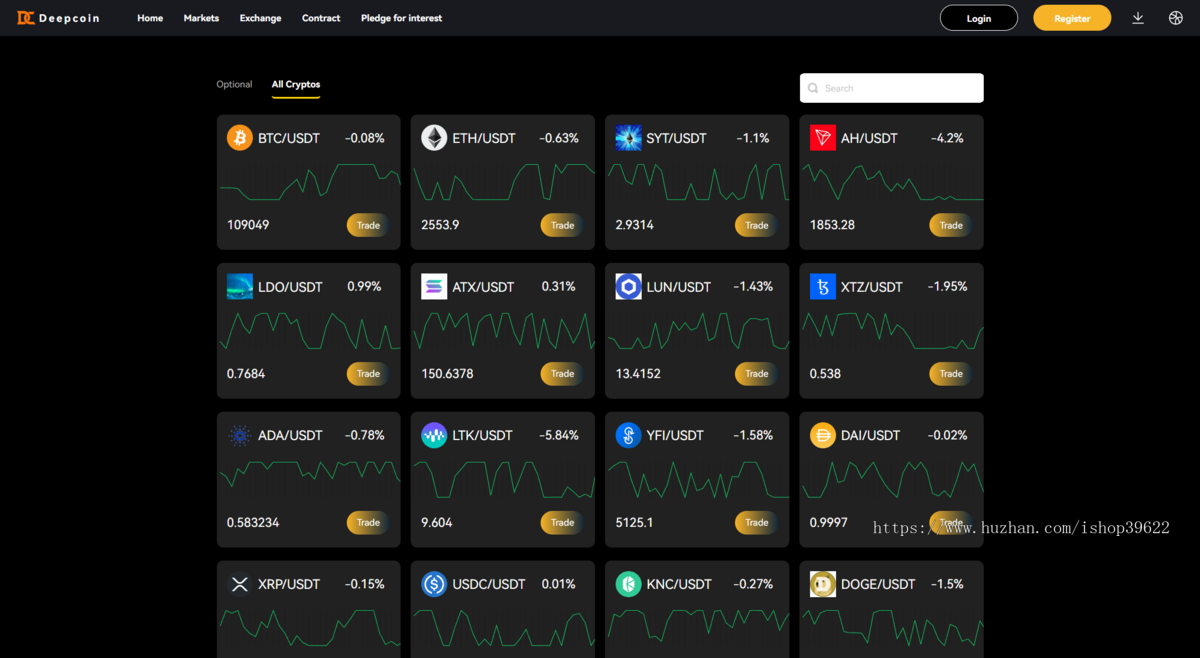Click the Ethereum ETH coin icon
Image resolution: width=1200 pixels, height=658 pixels.
pyautogui.click(x=434, y=138)
